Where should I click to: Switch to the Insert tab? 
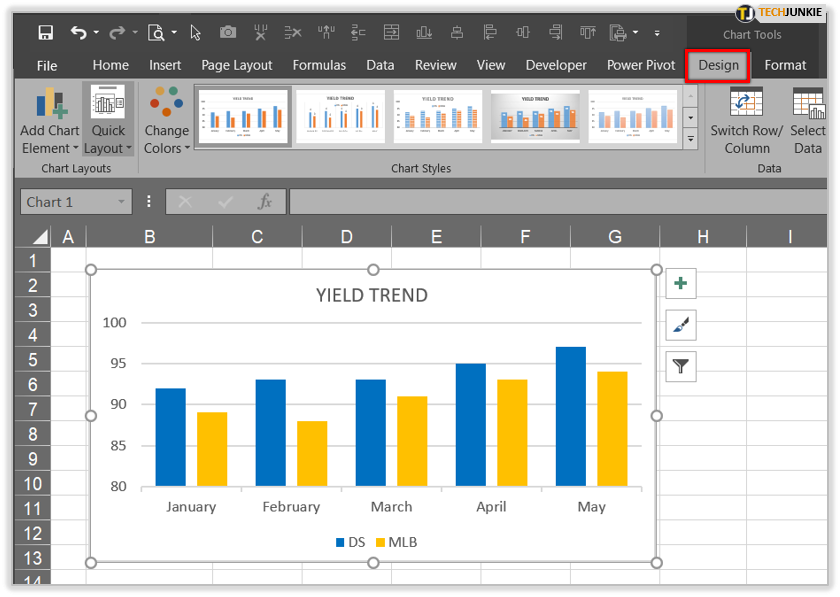(x=165, y=65)
